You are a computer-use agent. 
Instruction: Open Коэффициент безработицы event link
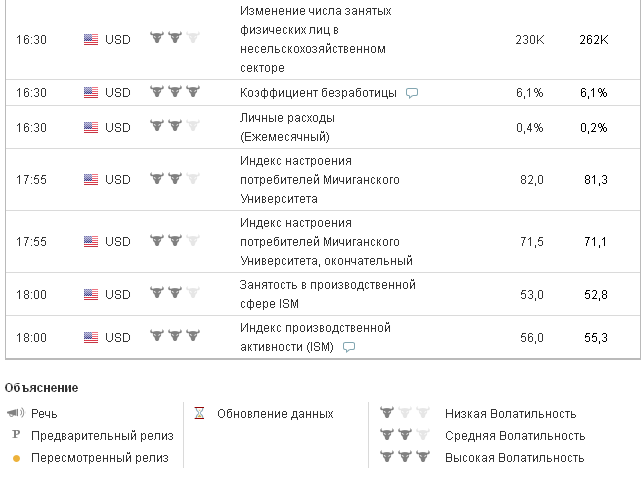point(318,93)
